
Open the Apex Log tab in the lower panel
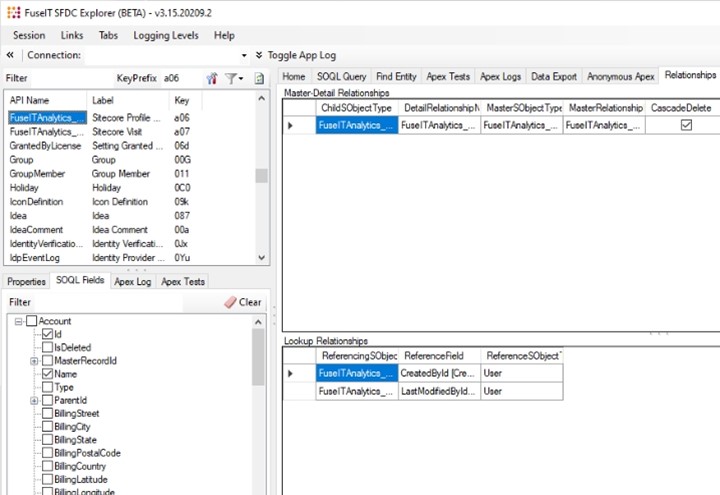[133, 281]
